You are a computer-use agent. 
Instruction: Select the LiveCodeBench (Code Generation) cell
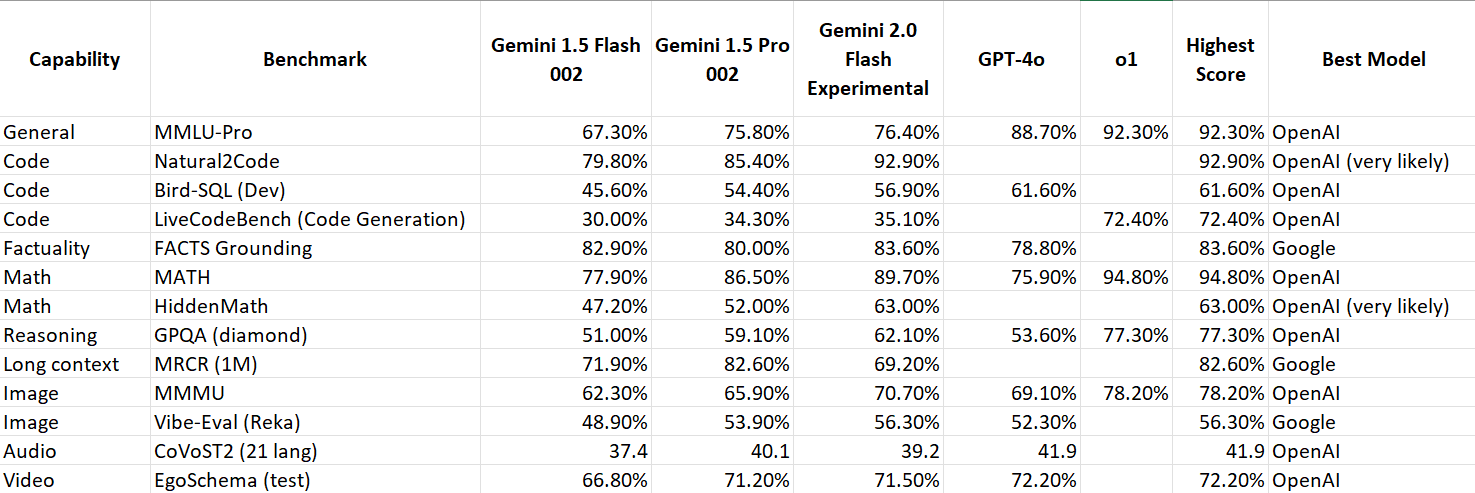pos(315,219)
